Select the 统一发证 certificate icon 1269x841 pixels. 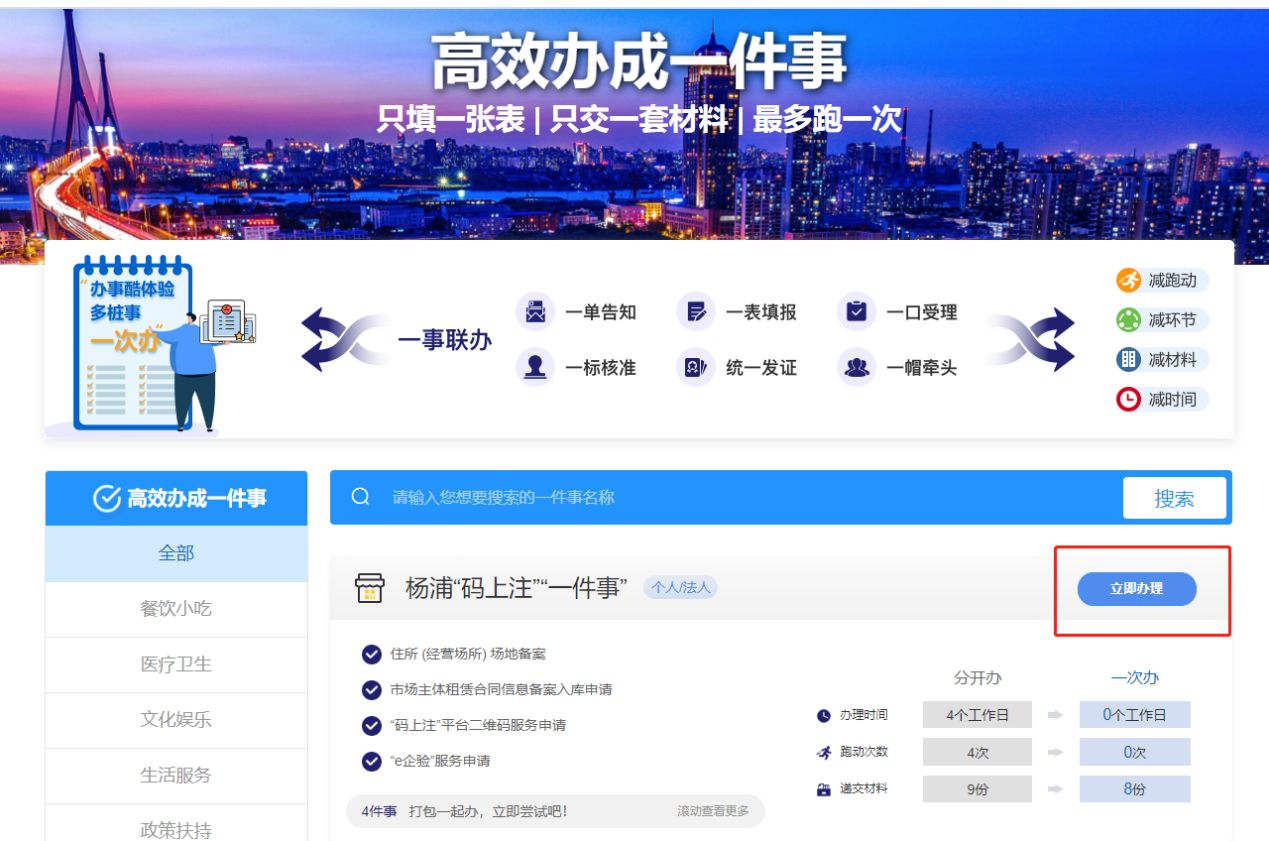697,366
